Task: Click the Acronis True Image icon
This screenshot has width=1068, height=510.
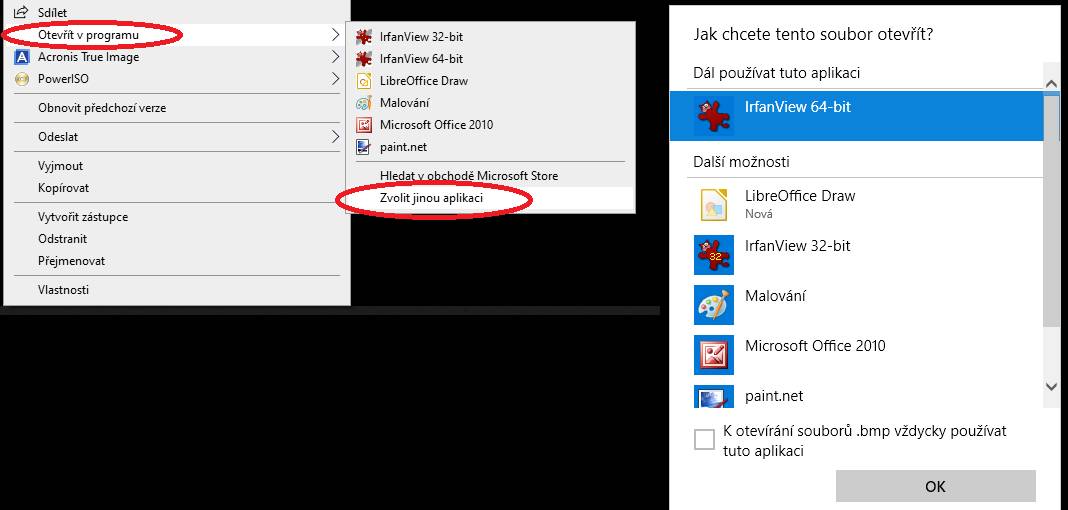Action: tap(22, 57)
